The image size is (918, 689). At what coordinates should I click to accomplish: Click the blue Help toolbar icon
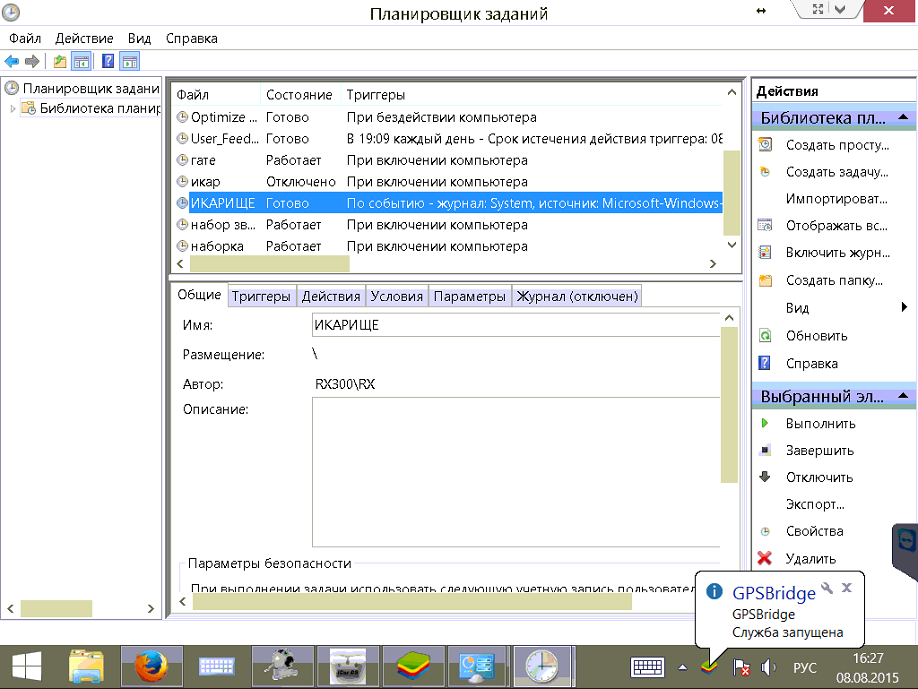108,61
